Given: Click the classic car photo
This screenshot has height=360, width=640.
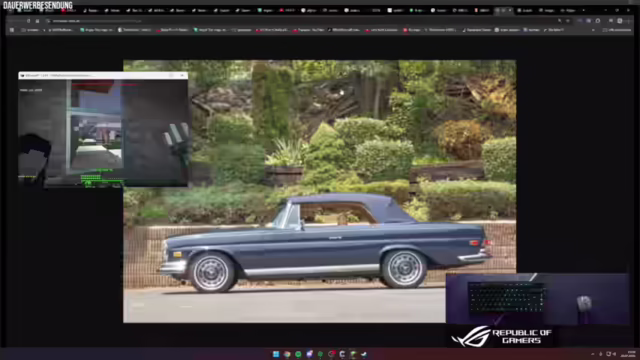Looking at the screenshot, I should 320,191.
